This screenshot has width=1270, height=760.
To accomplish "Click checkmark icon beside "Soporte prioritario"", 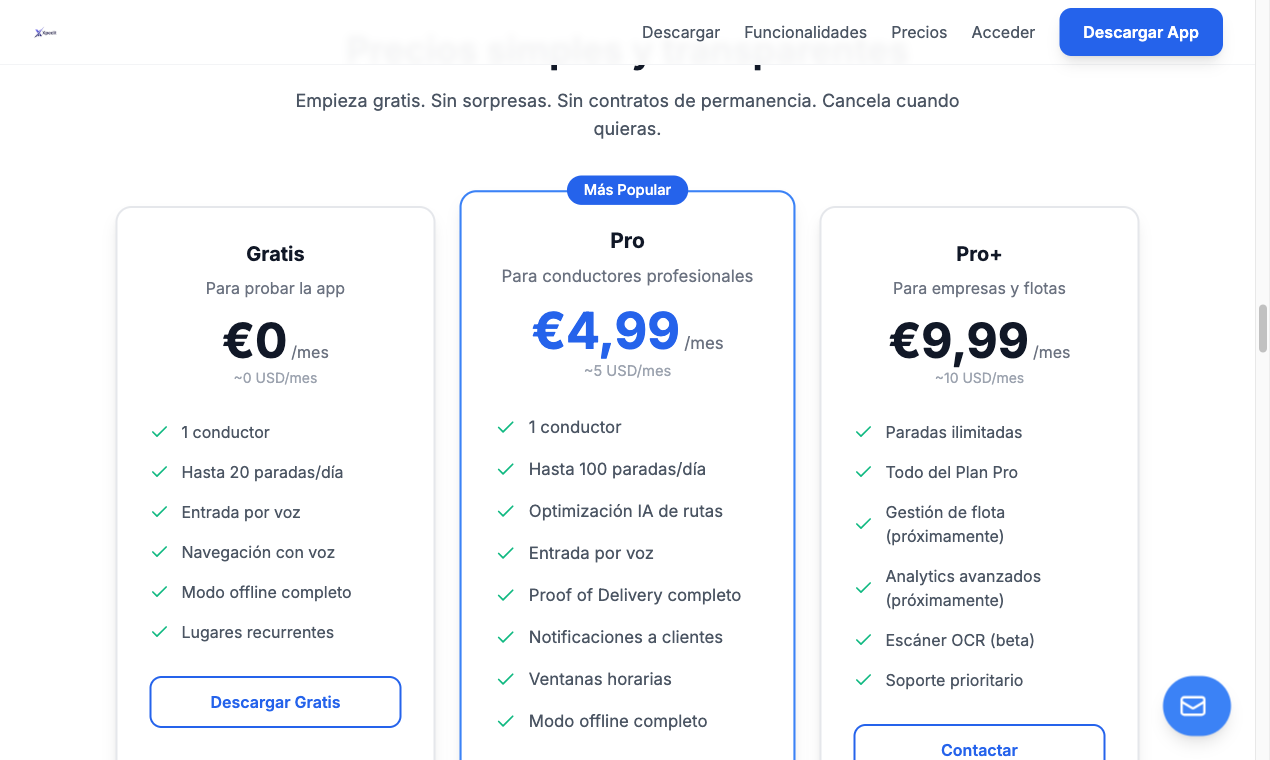I will (863, 680).
